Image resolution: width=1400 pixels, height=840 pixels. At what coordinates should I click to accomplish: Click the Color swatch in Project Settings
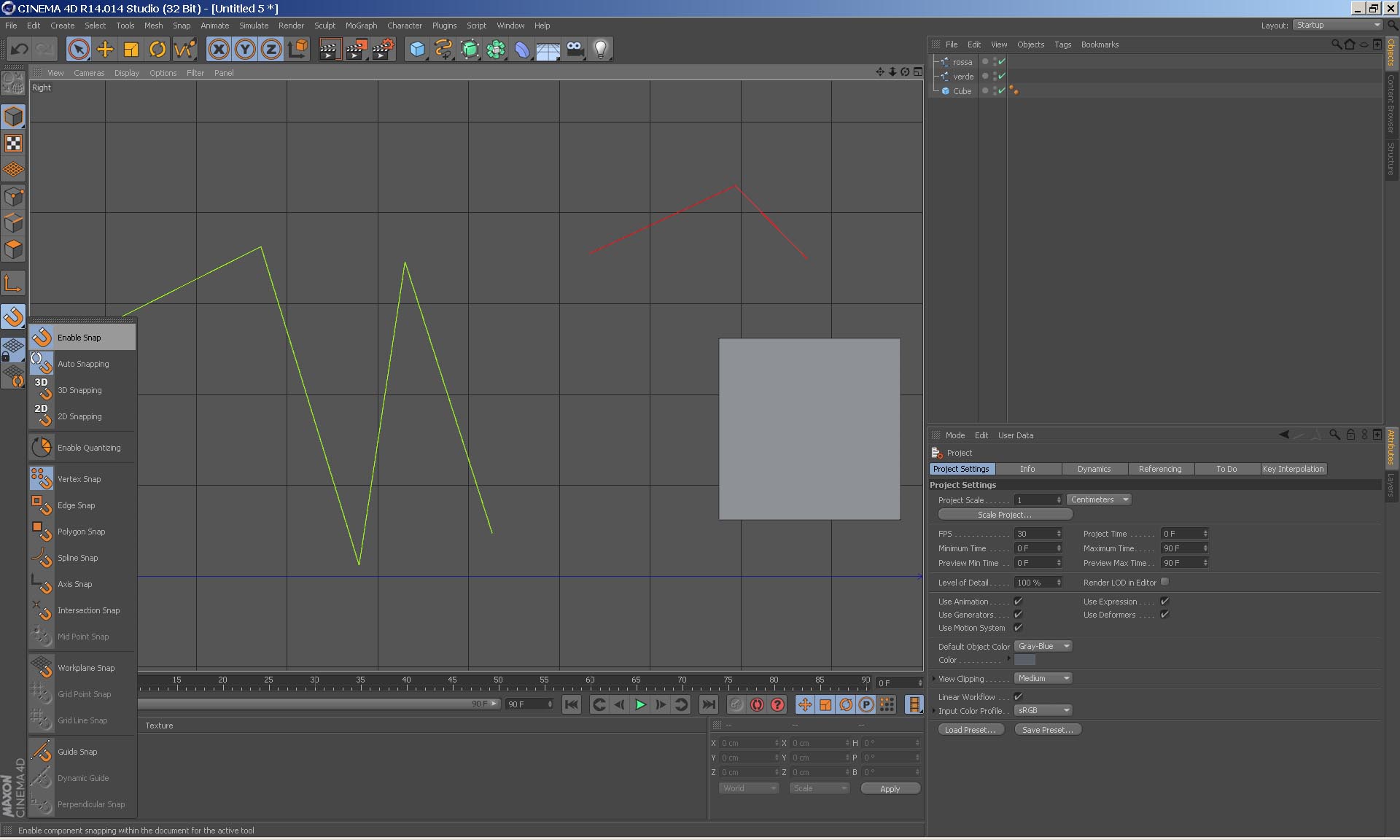[x=1024, y=660]
